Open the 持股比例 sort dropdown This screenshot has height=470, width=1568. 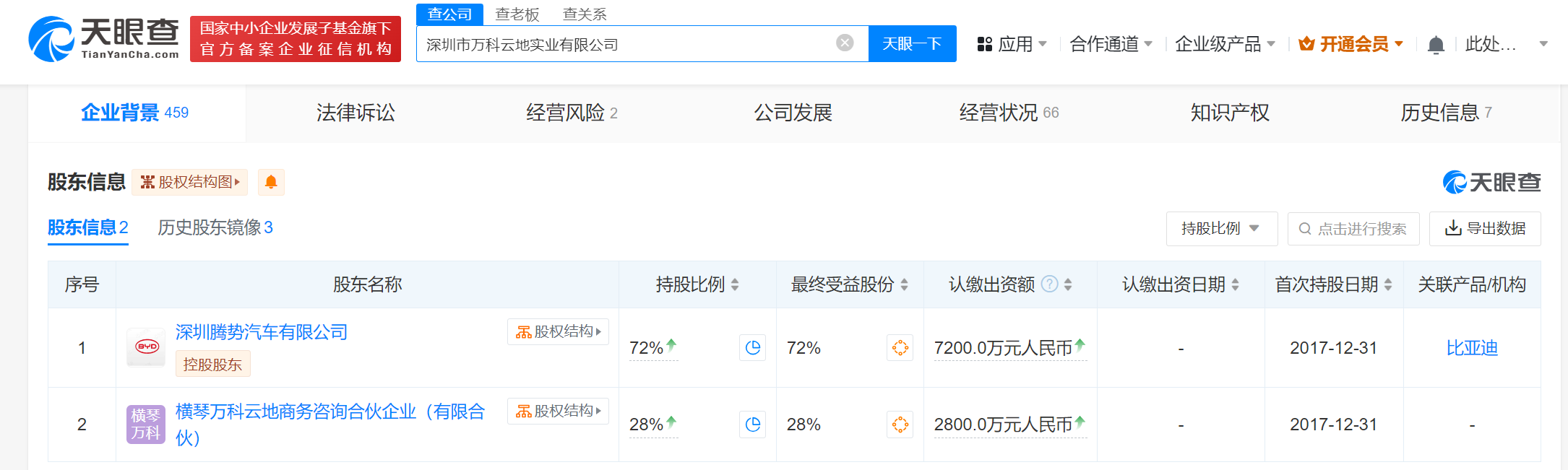click(x=1221, y=229)
